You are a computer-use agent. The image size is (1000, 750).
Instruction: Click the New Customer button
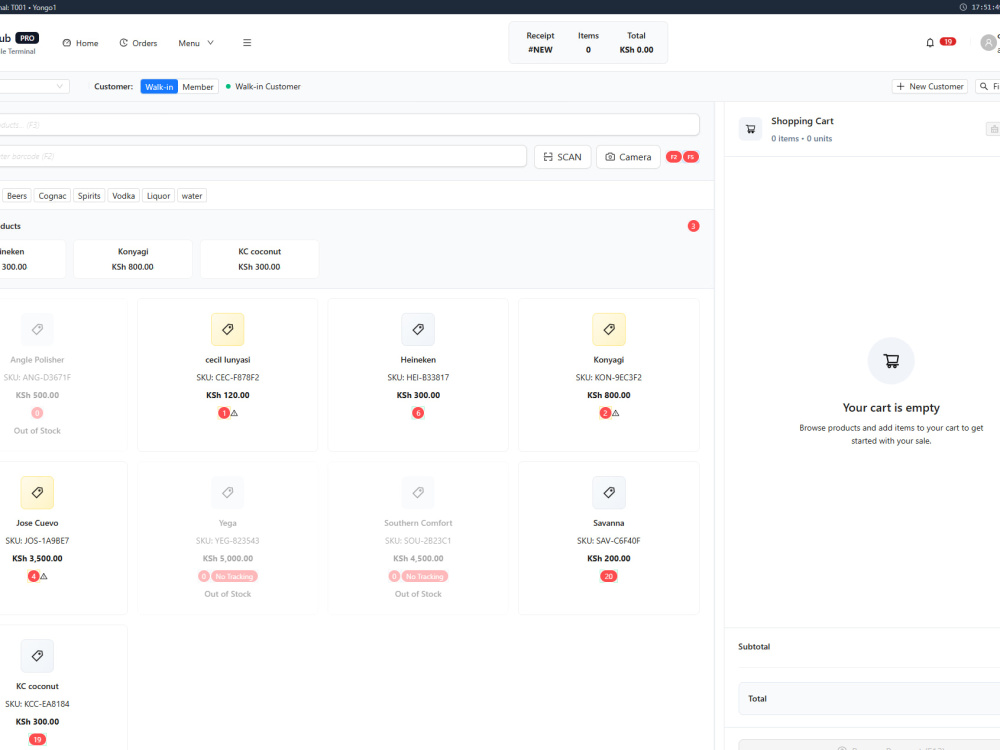930,86
